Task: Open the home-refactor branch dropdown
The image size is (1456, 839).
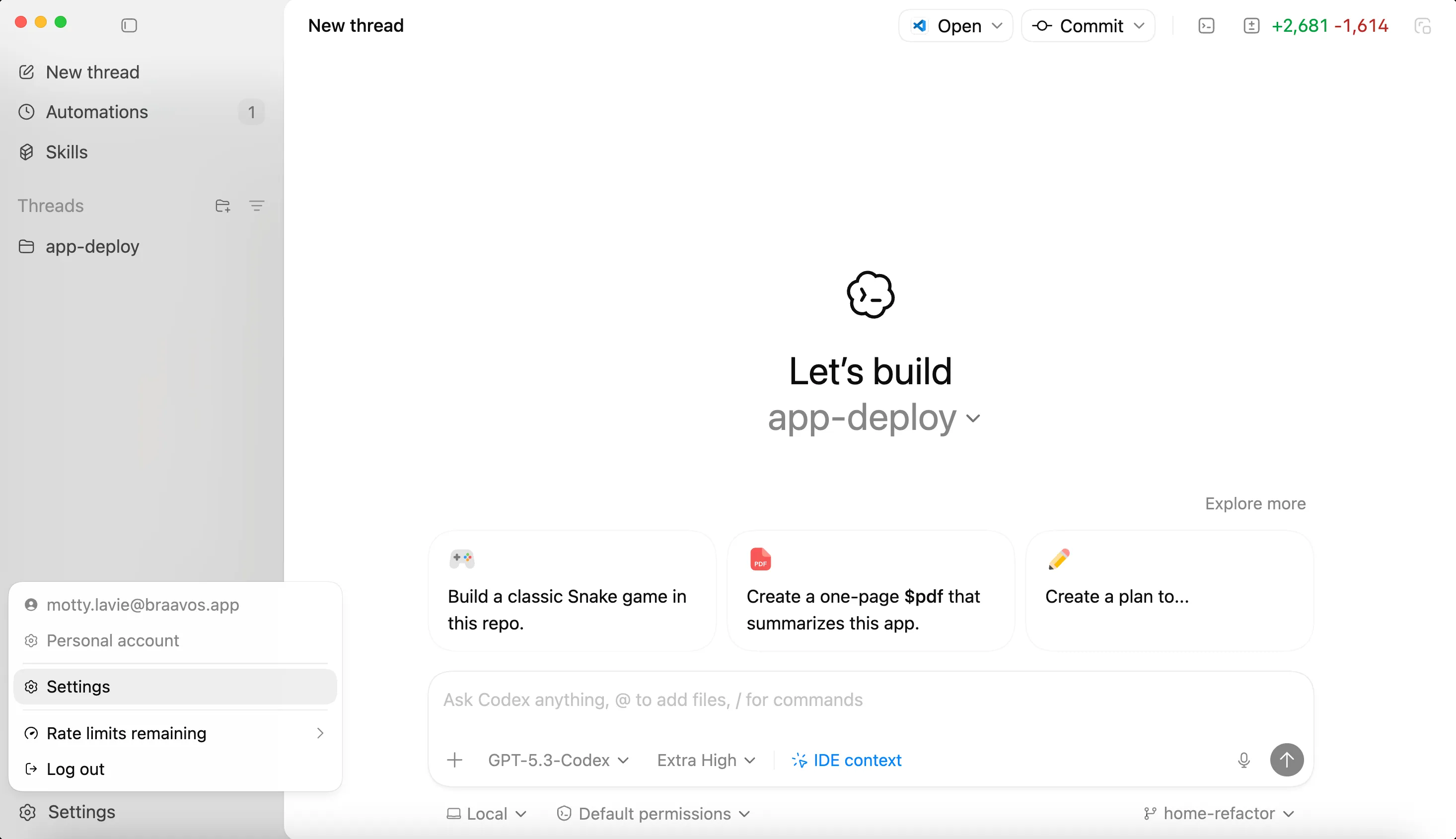Action: [x=1219, y=813]
